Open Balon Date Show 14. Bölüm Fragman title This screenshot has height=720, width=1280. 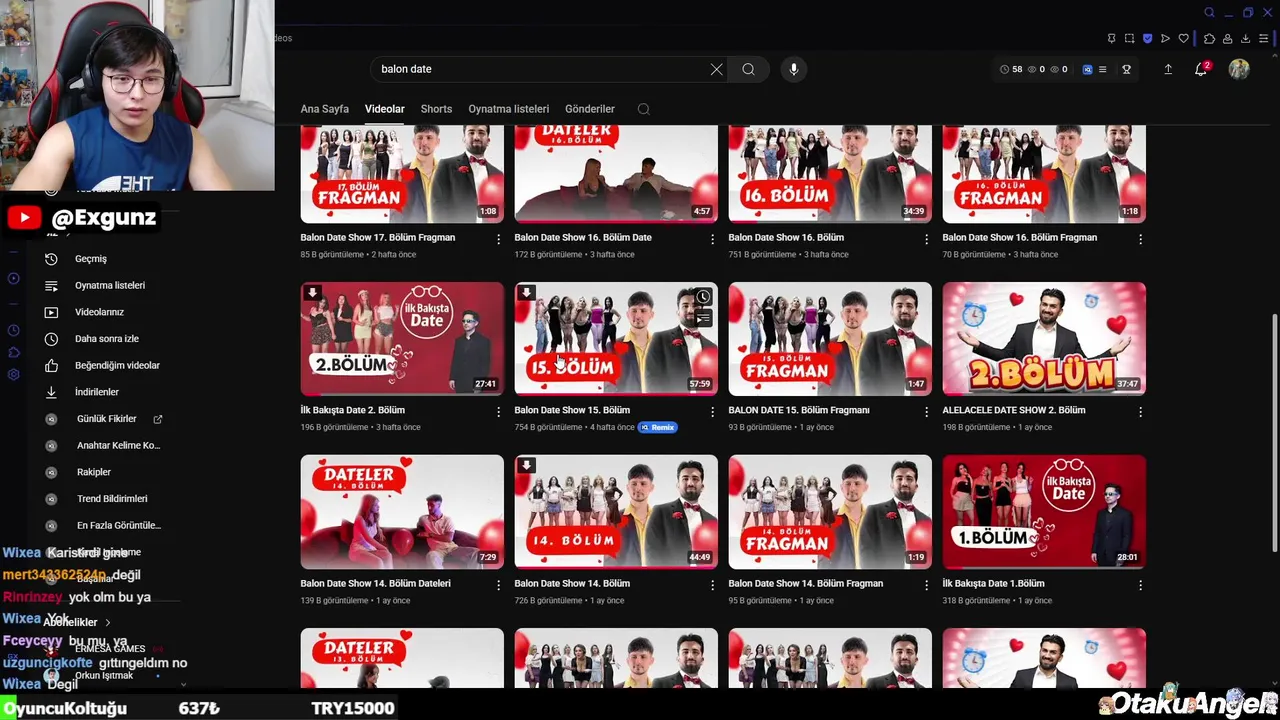point(805,583)
